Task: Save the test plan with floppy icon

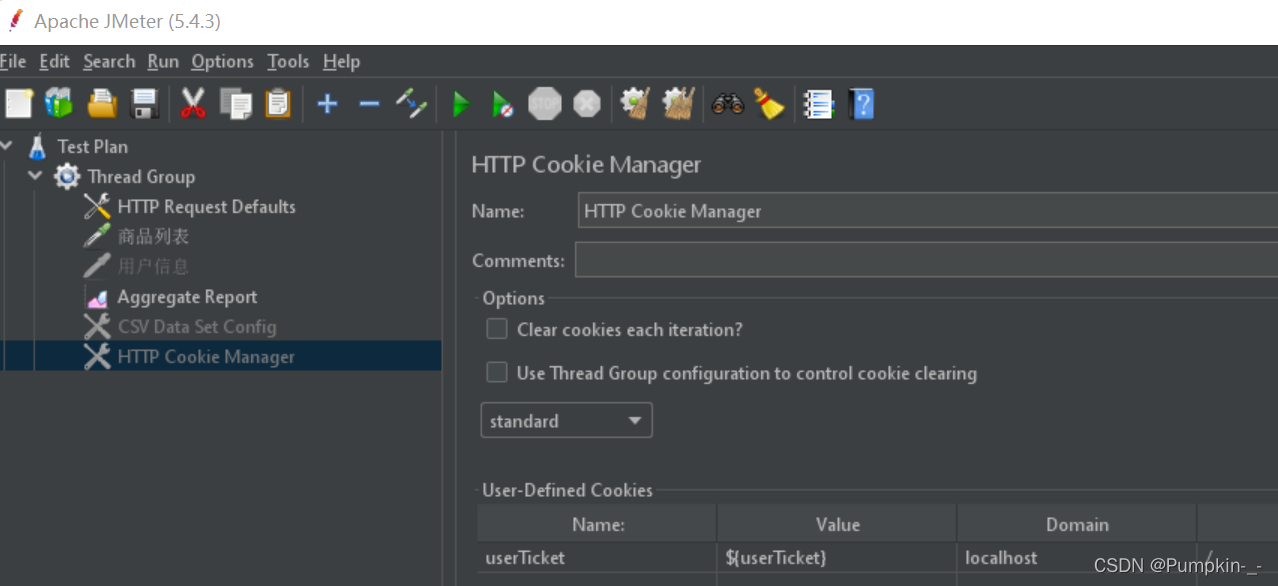Action: click(x=145, y=103)
